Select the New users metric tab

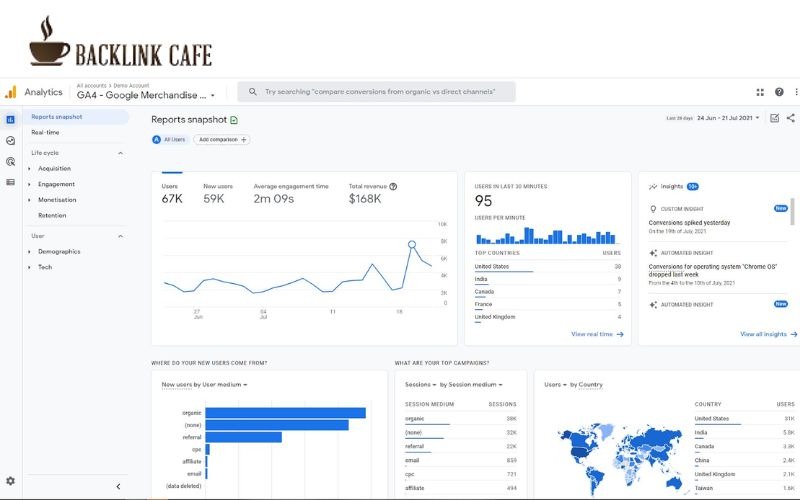pyautogui.click(x=218, y=194)
